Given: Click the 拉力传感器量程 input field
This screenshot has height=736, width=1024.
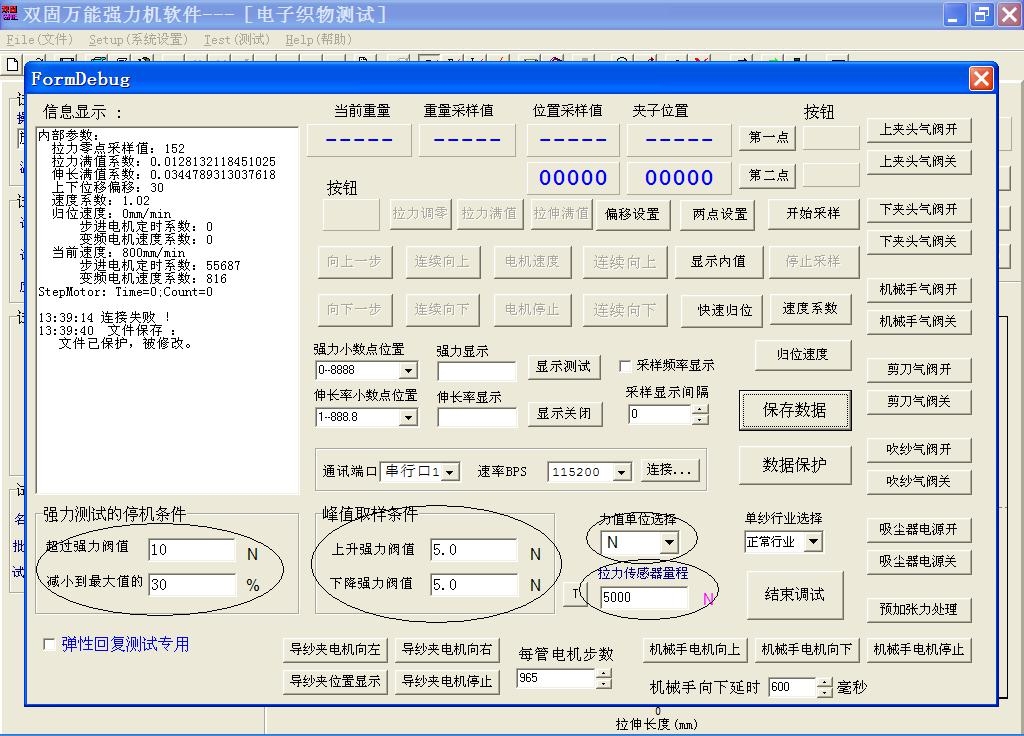Looking at the screenshot, I should point(644,597).
